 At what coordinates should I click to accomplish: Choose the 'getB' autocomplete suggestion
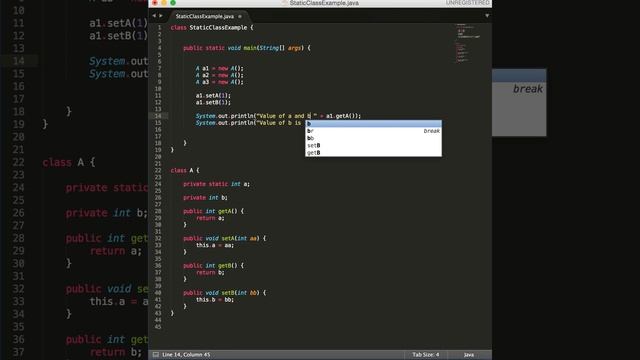[x=373, y=153]
